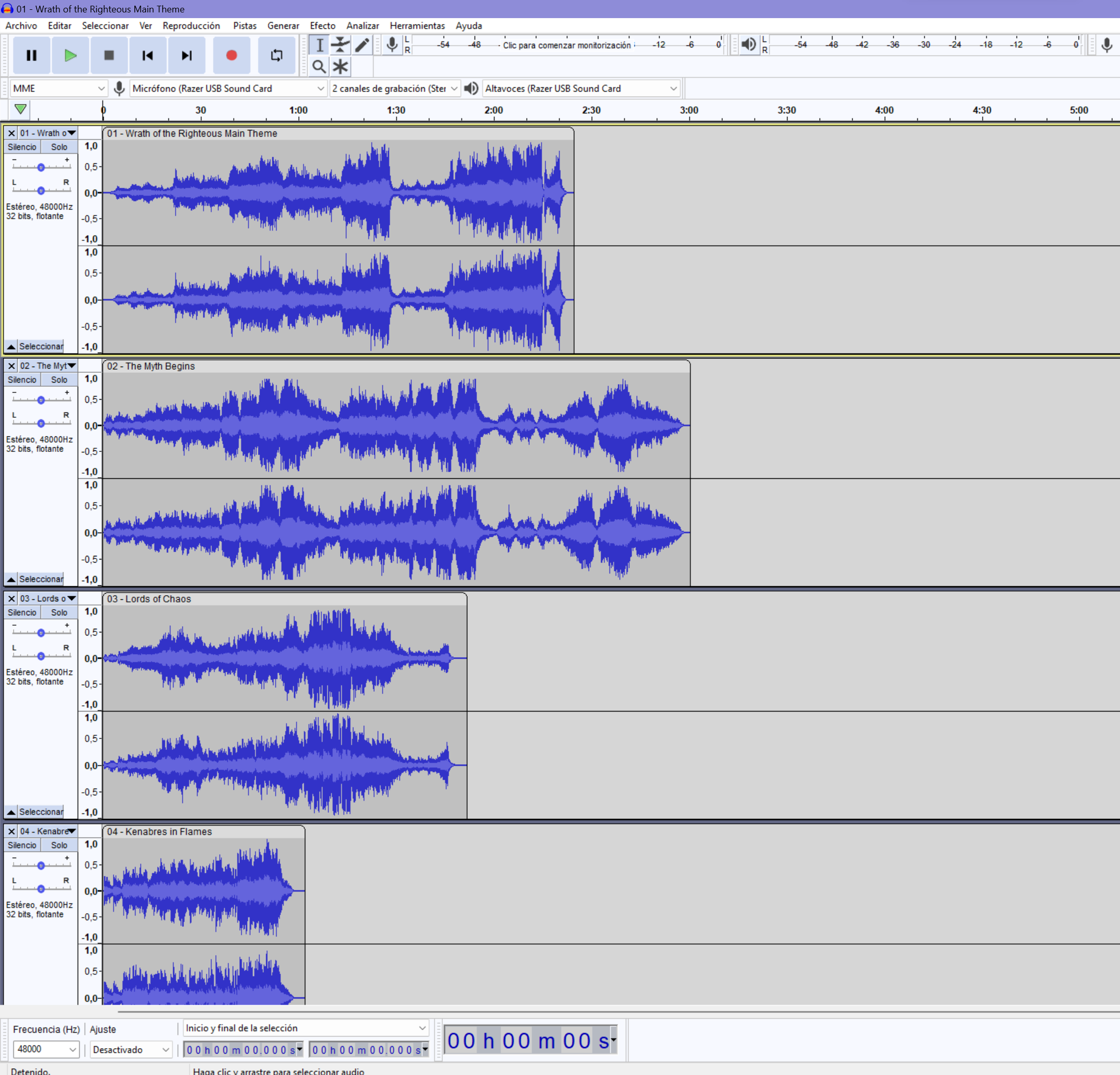Start playback with the green Play button
The height and width of the screenshot is (1075, 1120).
(x=70, y=55)
